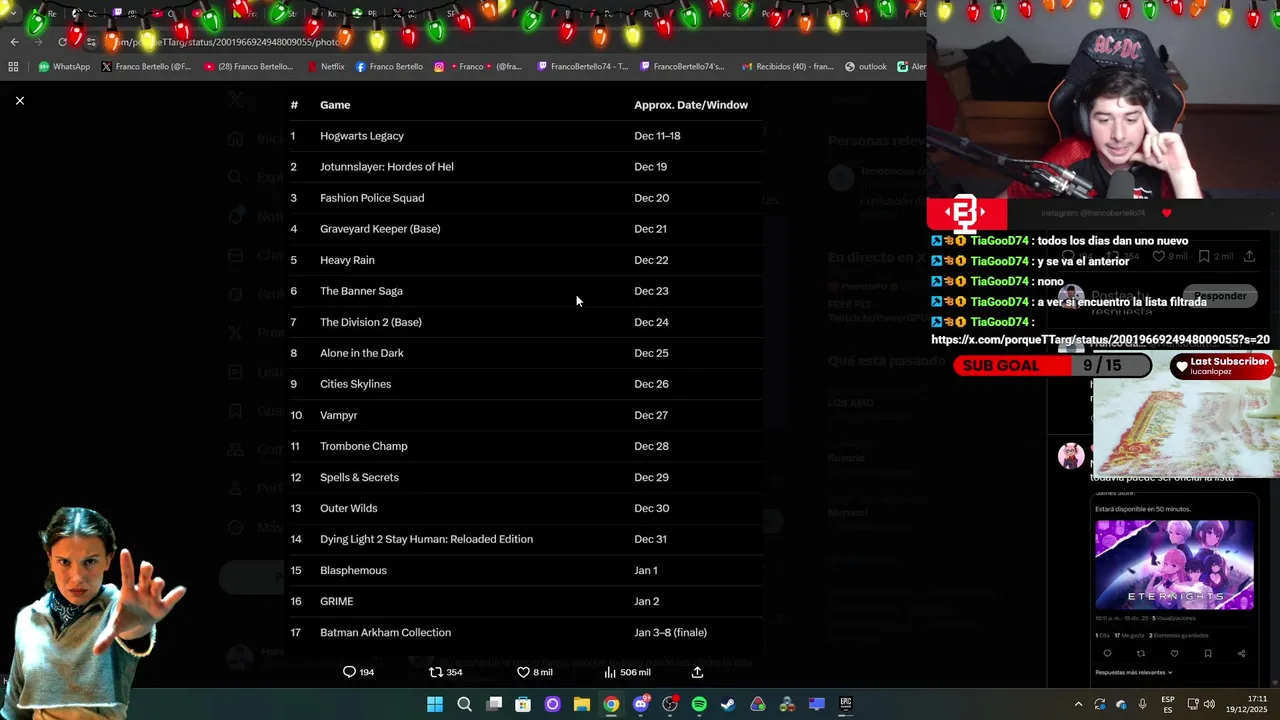Open Microsoft Store from the taskbar
Screen dimensions: 1280x720
click(523, 704)
